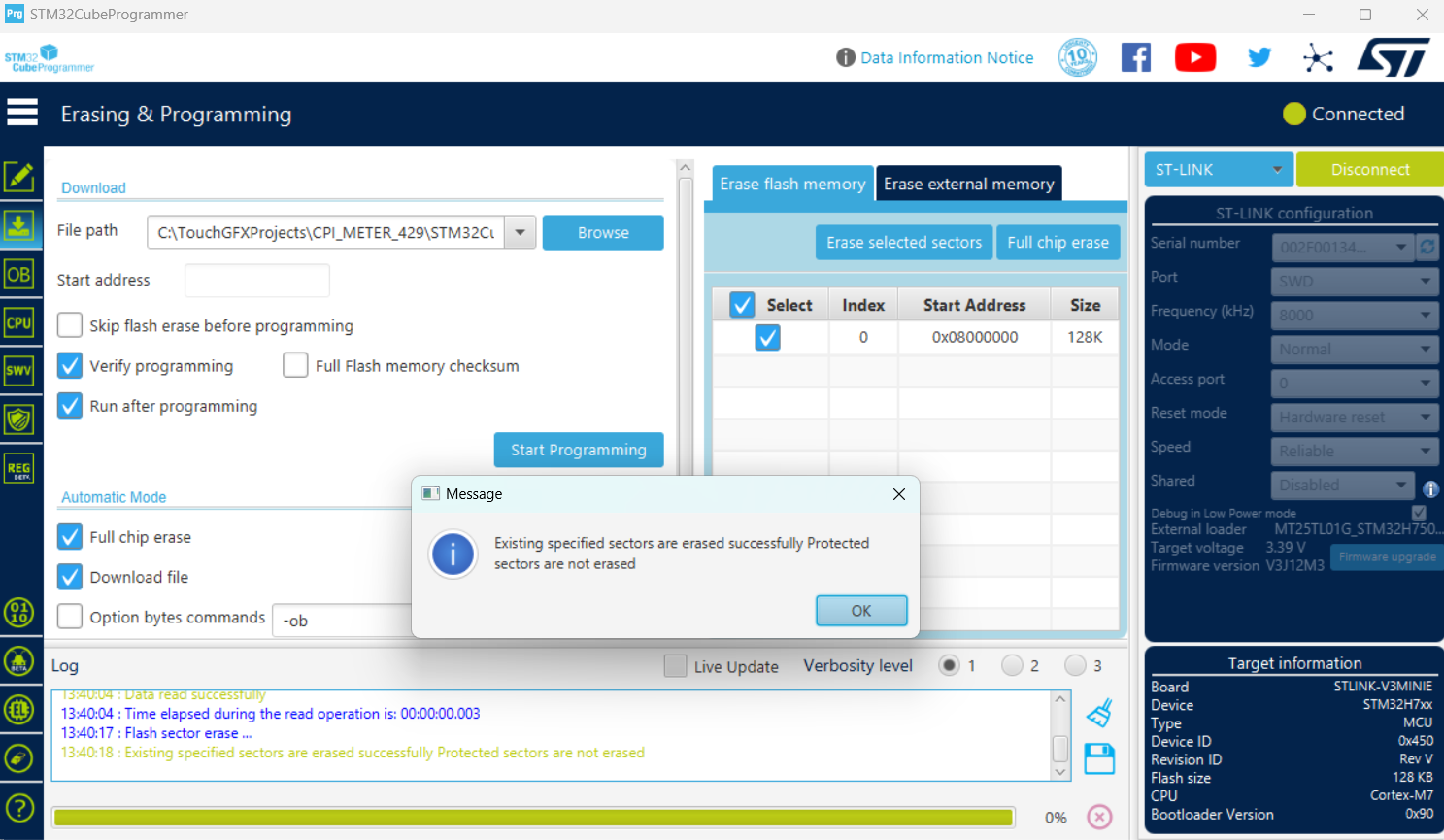Open the Reset mode dropdown
The image size is (1444, 840).
[x=1354, y=418]
